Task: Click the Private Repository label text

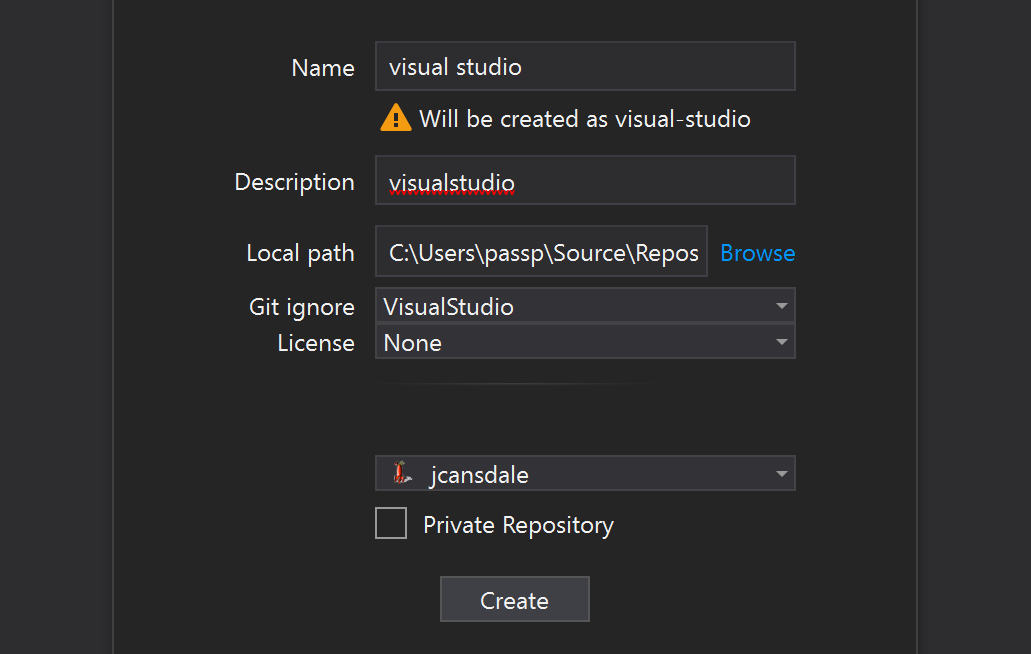Action: pyautogui.click(x=518, y=525)
